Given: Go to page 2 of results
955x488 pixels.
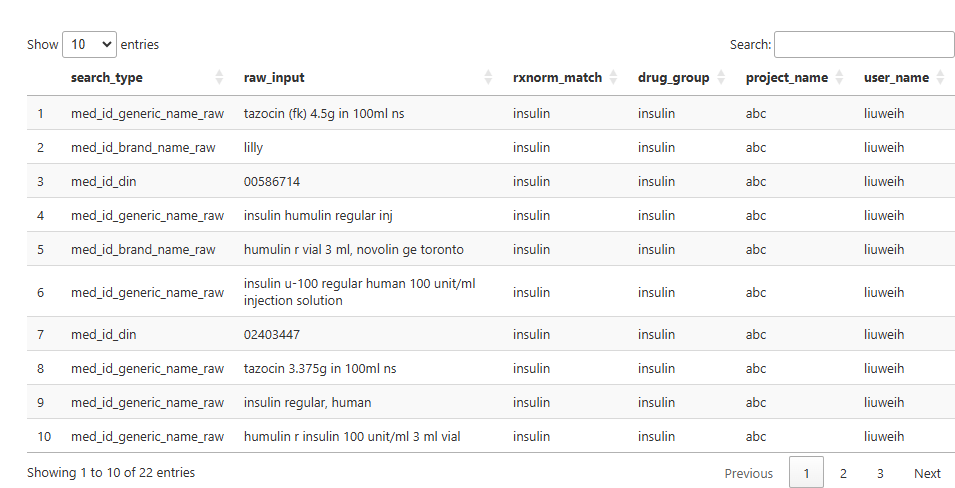Looking at the screenshot, I should 843,474.
